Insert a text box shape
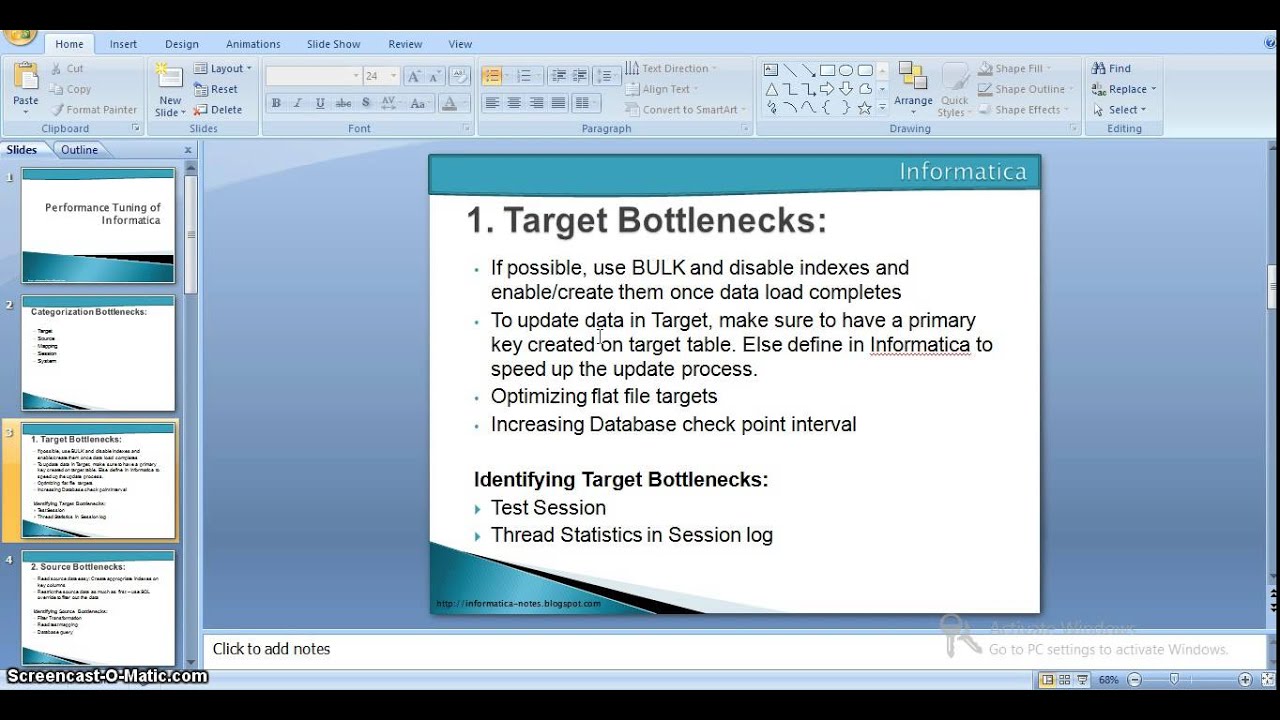Viewport: 1280px width, 720px height. [771, 70]
